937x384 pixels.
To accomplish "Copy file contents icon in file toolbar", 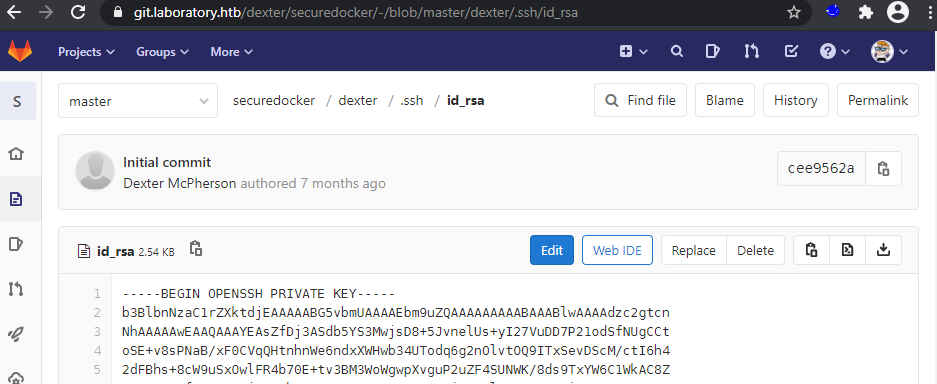I will coord(811,250).
